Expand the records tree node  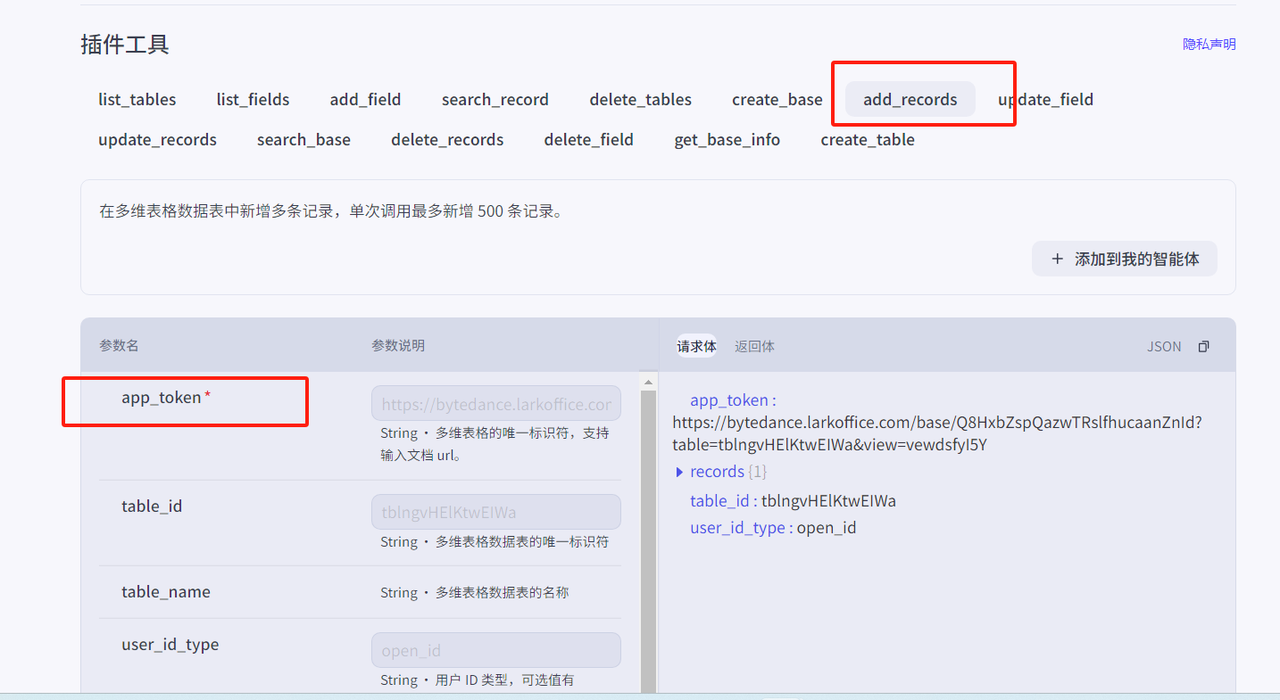pos(680,472)
